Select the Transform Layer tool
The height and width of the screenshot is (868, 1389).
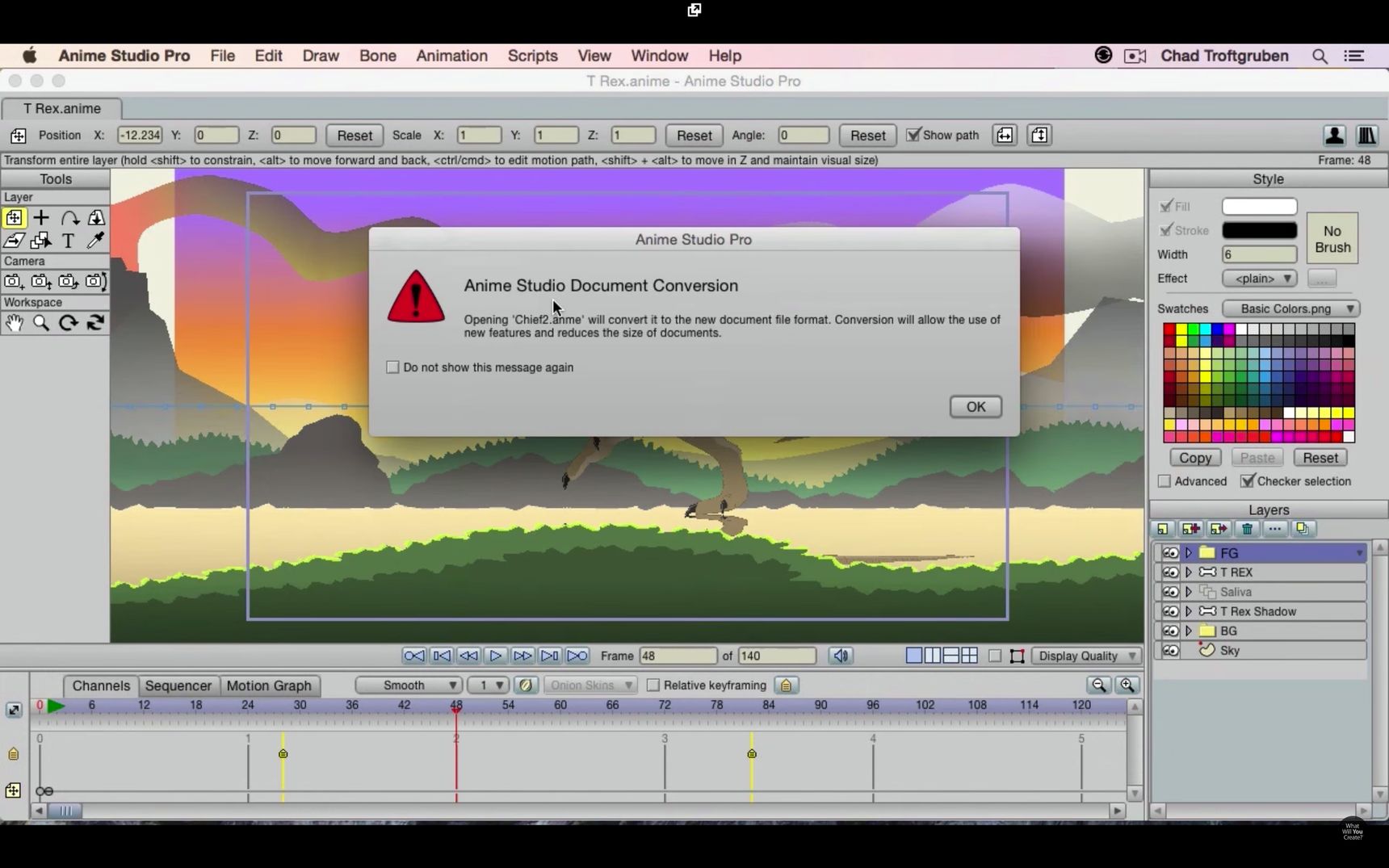tap(14, 218)
